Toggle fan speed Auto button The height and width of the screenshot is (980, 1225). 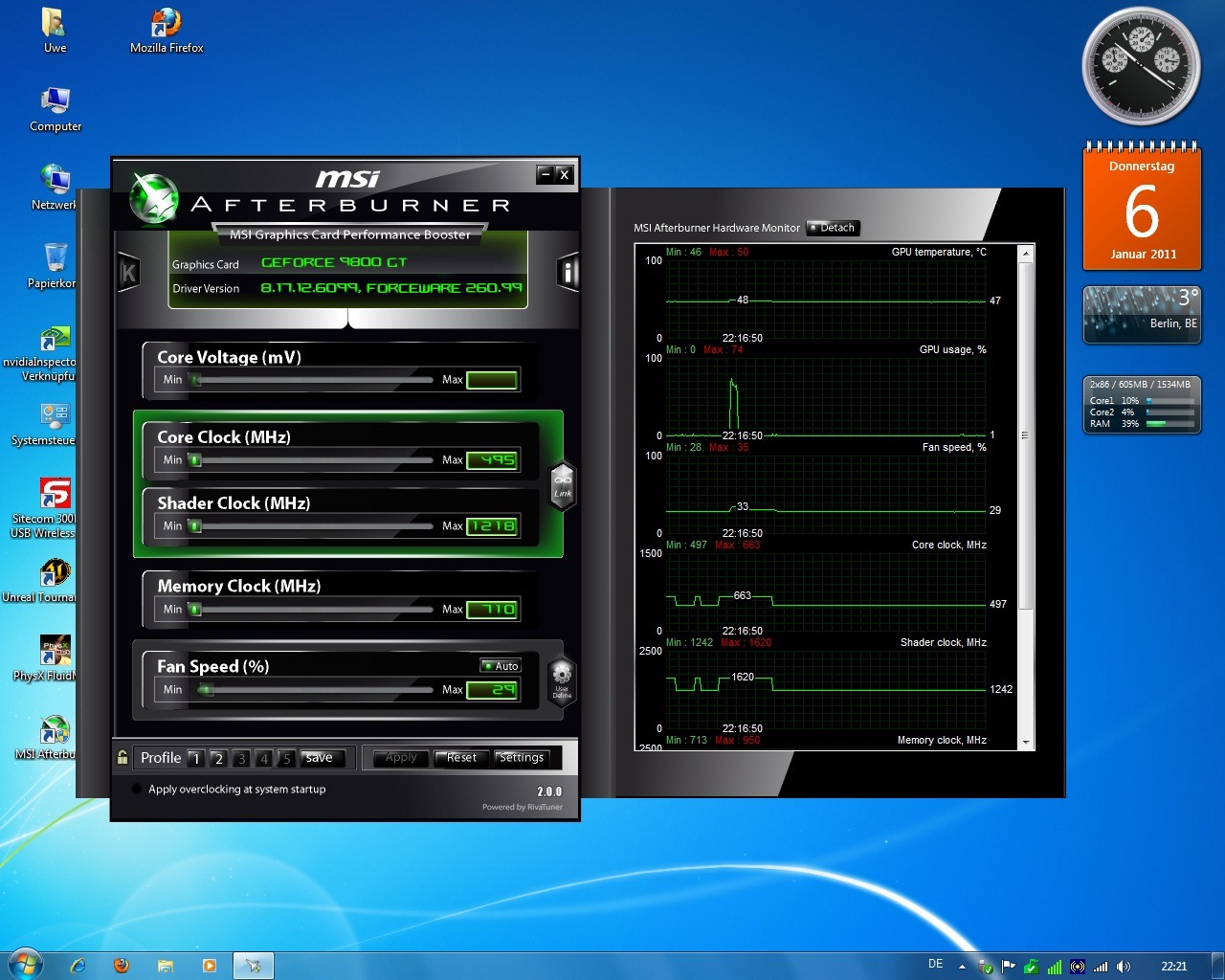pyautogui.click(x=501, y=666)
